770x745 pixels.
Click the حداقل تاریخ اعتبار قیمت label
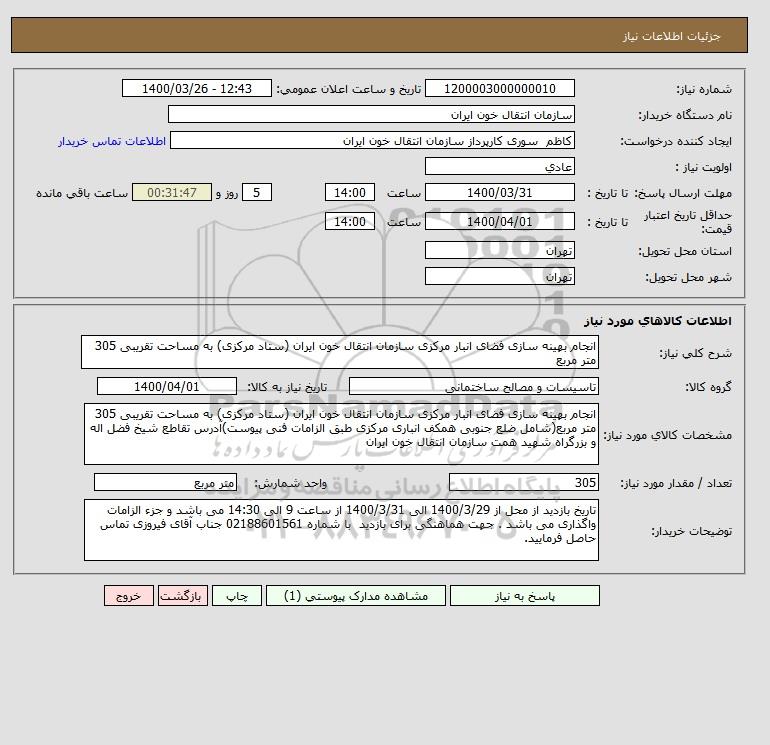[688, 222]
